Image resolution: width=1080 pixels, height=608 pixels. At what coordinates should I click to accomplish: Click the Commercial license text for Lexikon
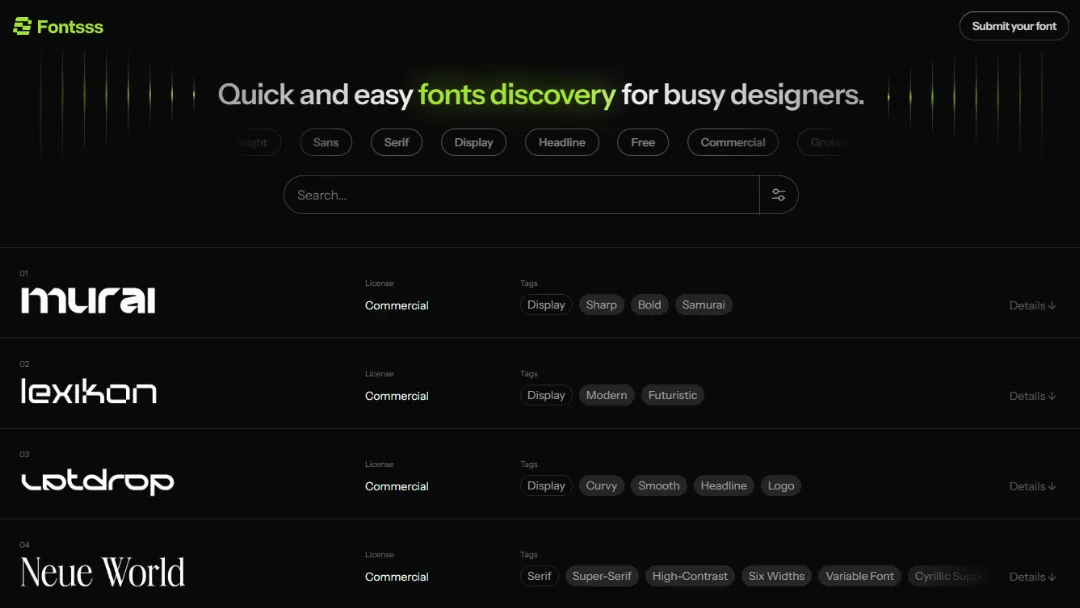(397, 396)
